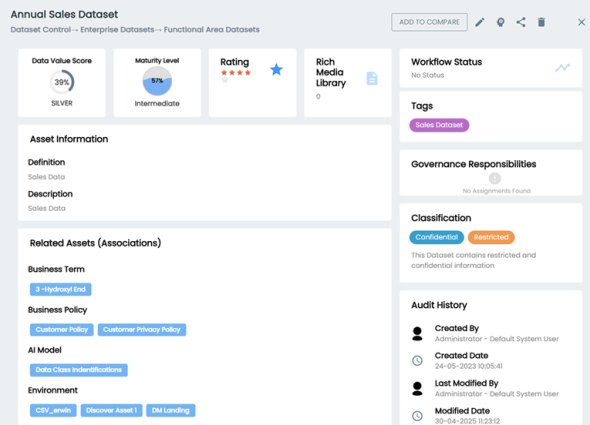Delete dataset using trash icon

pyautogui.click(x=541, y=22)
